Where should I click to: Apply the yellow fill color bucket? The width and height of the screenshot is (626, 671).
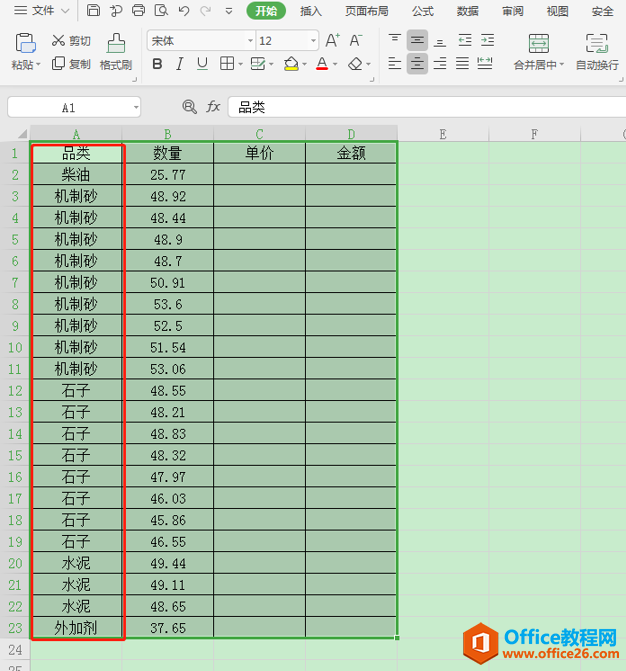click(x=291, y=64)
